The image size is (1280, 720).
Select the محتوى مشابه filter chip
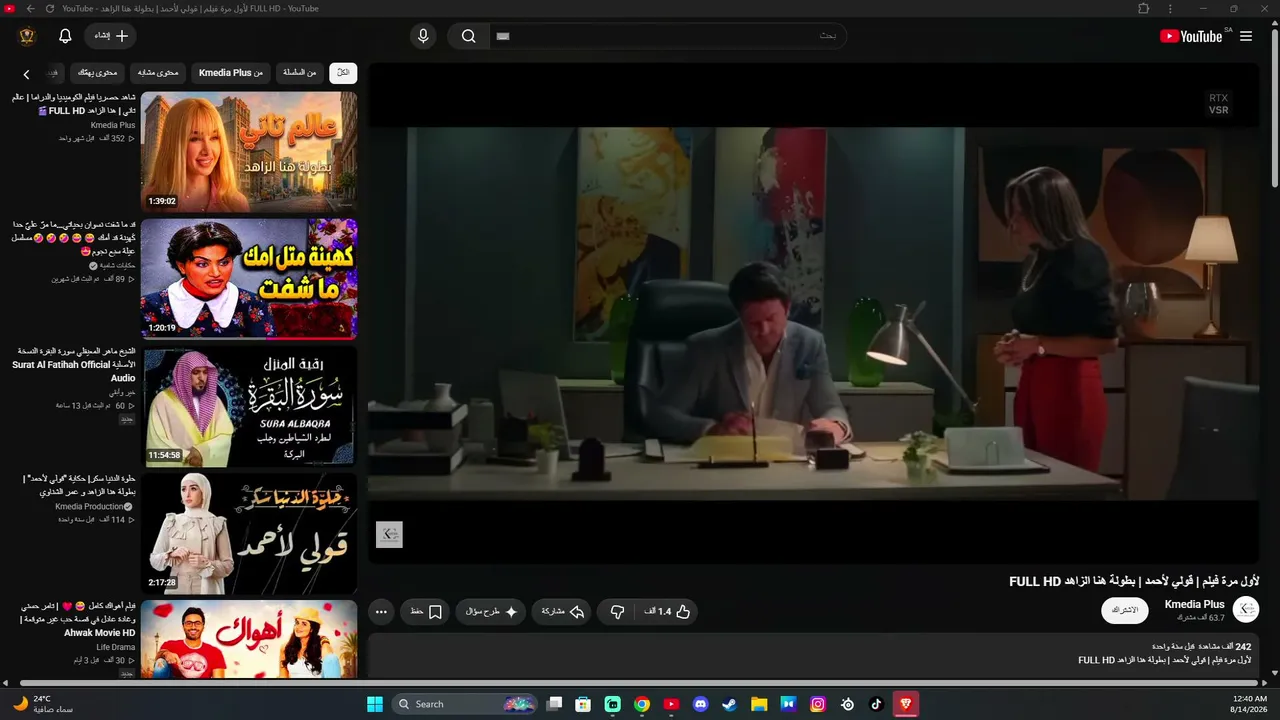click(158, 72)
